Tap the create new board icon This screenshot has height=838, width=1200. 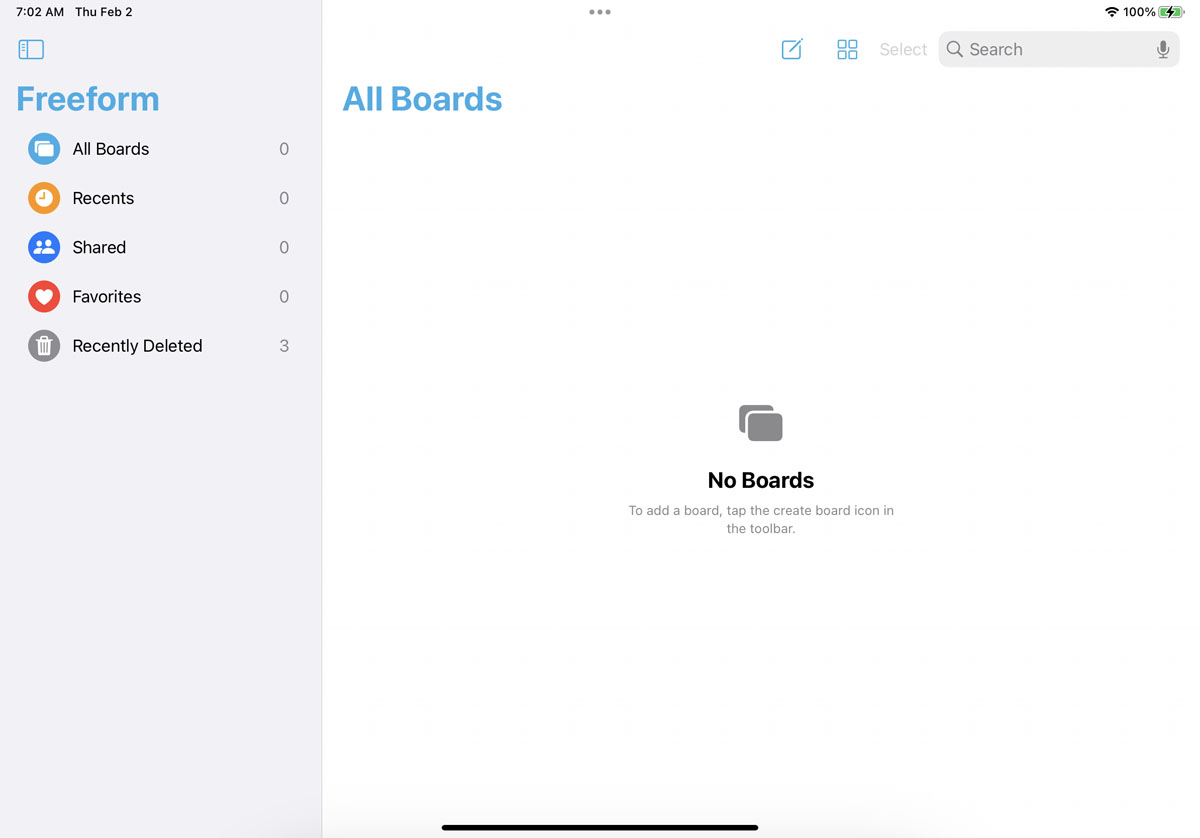click(x=792, y=48)
